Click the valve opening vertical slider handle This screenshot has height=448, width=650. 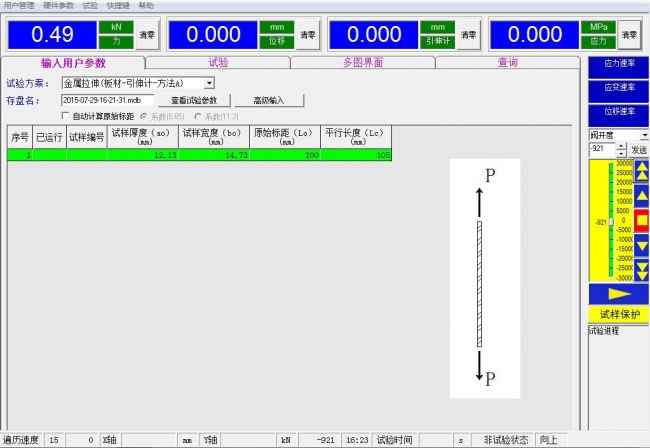coord(611,222)
